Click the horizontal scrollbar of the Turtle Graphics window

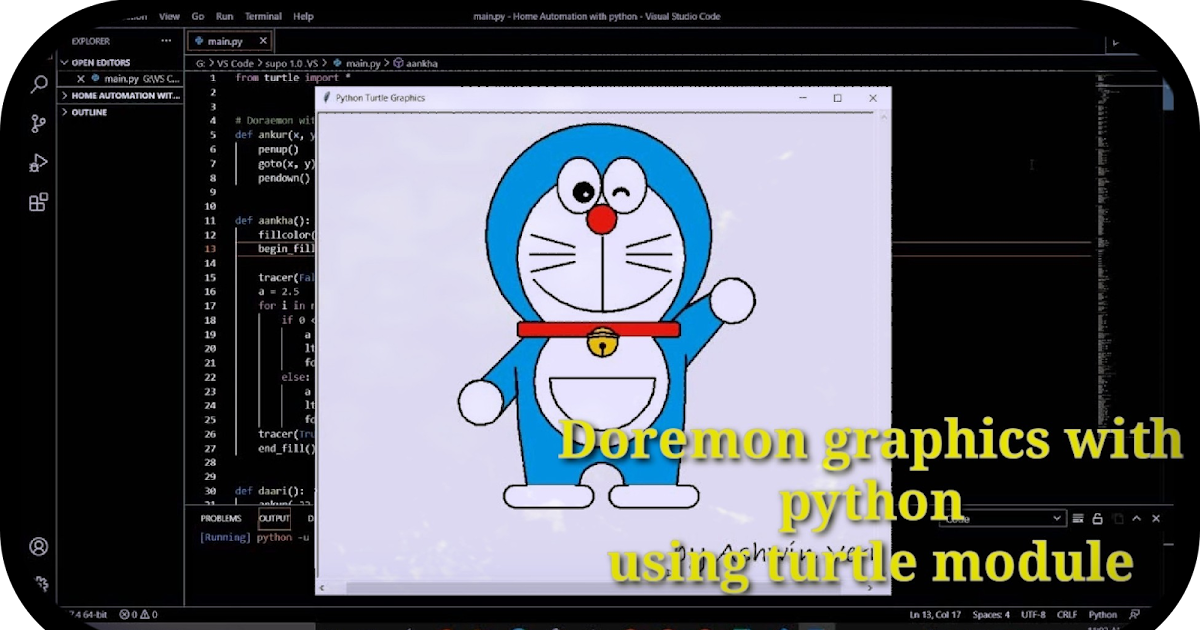pyautogui.click(x=600, y=586)
